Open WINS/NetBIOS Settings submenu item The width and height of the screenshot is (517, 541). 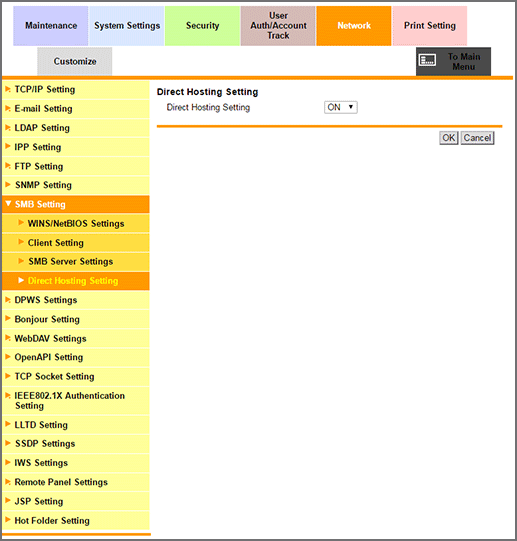coord(76,224)
